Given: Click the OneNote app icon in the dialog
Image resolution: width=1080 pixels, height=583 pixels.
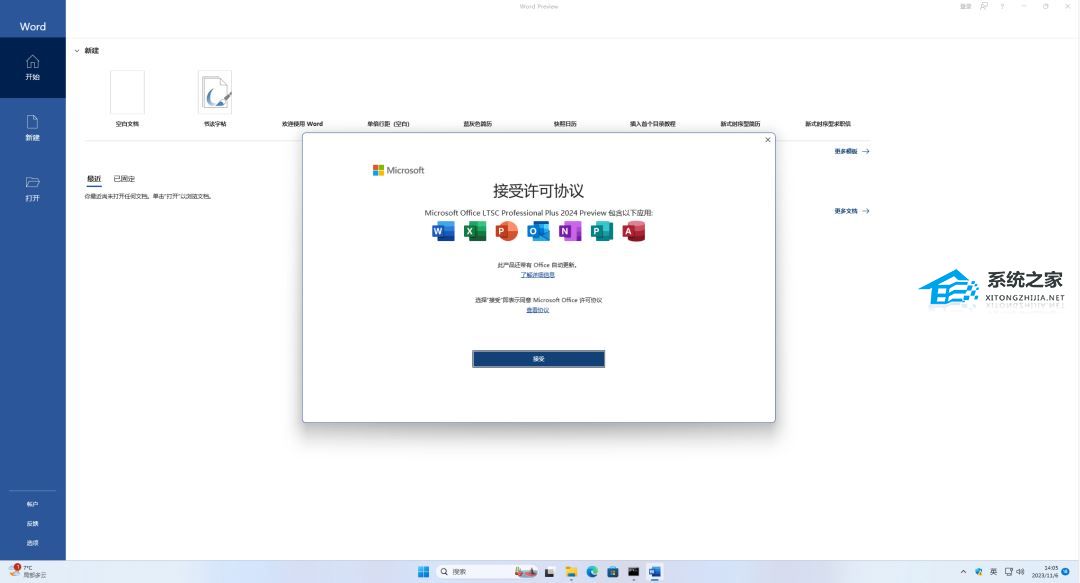Looking at the screenshot, I should coord(570,231).
